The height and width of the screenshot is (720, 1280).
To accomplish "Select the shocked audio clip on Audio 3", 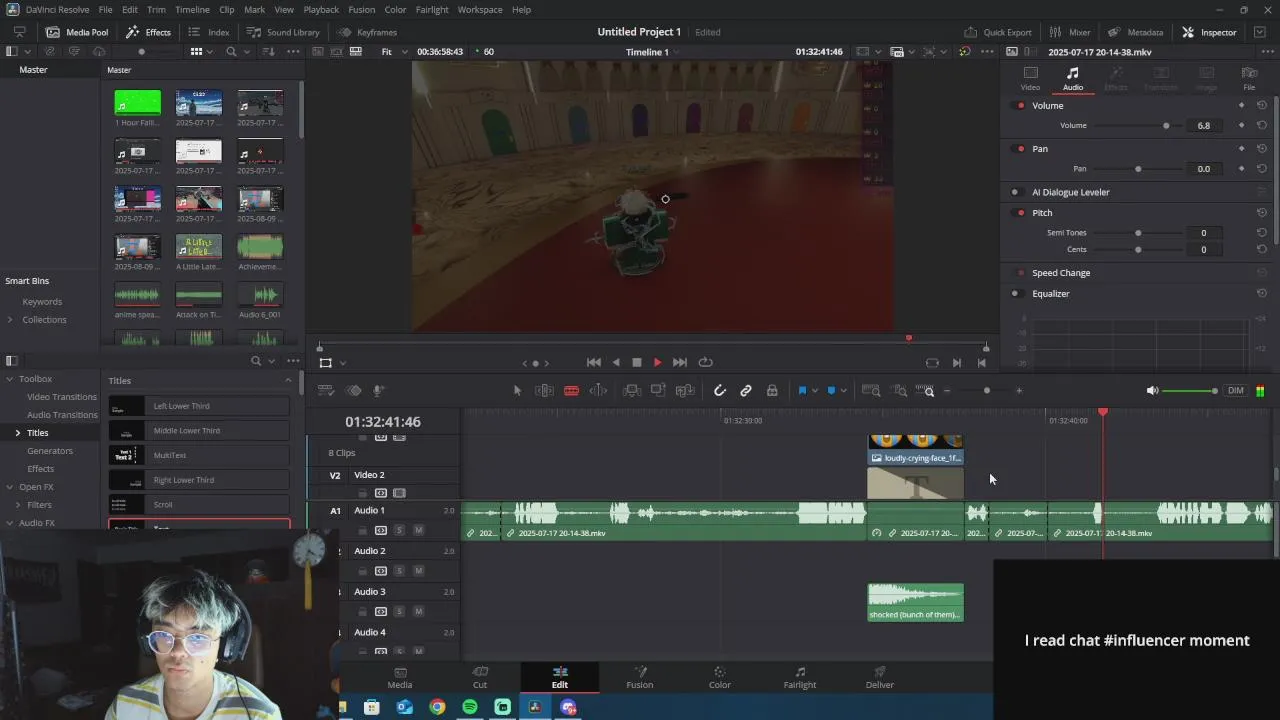I will [x=916, y=603].
